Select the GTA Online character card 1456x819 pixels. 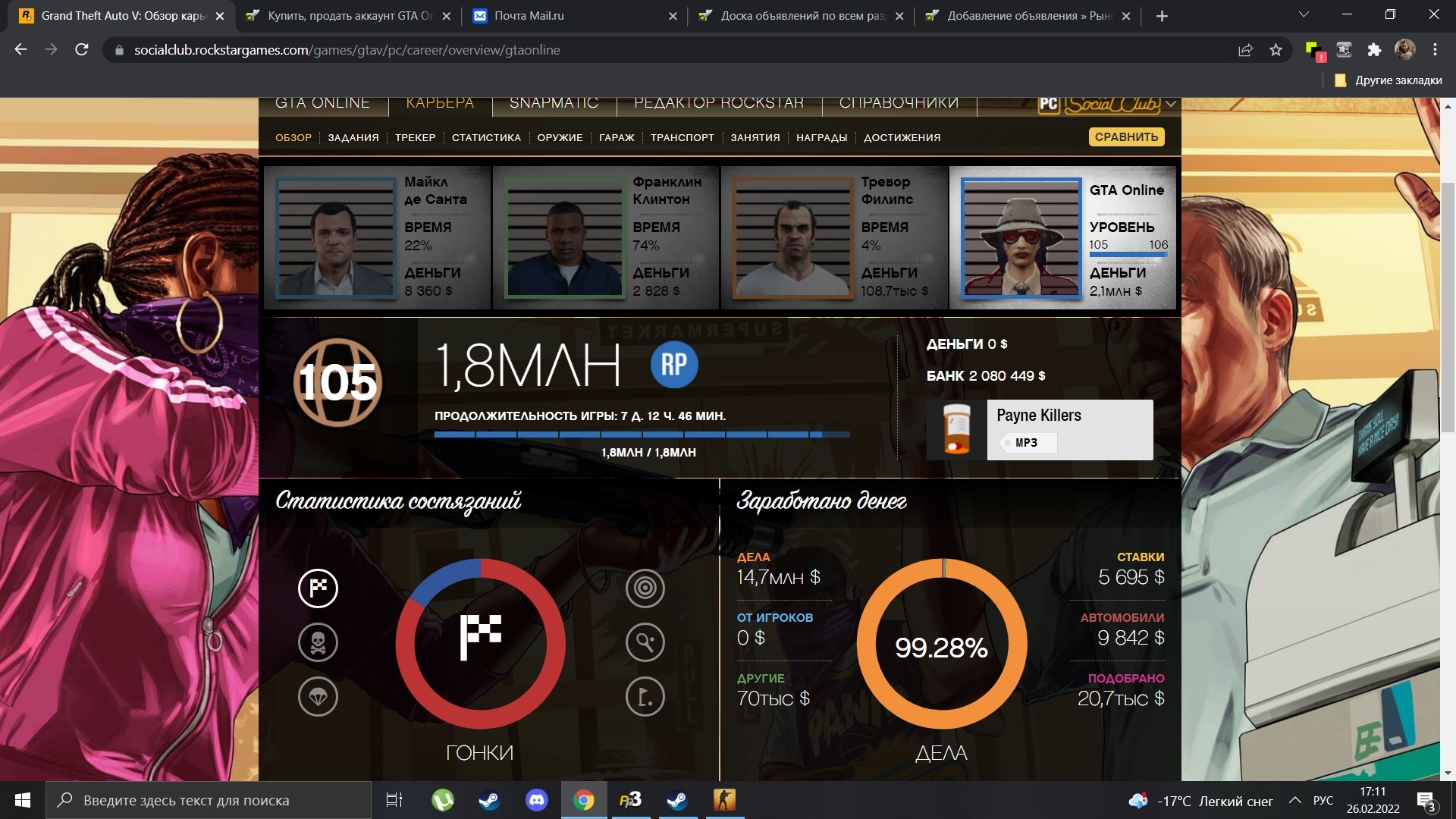click(1062, 237)
